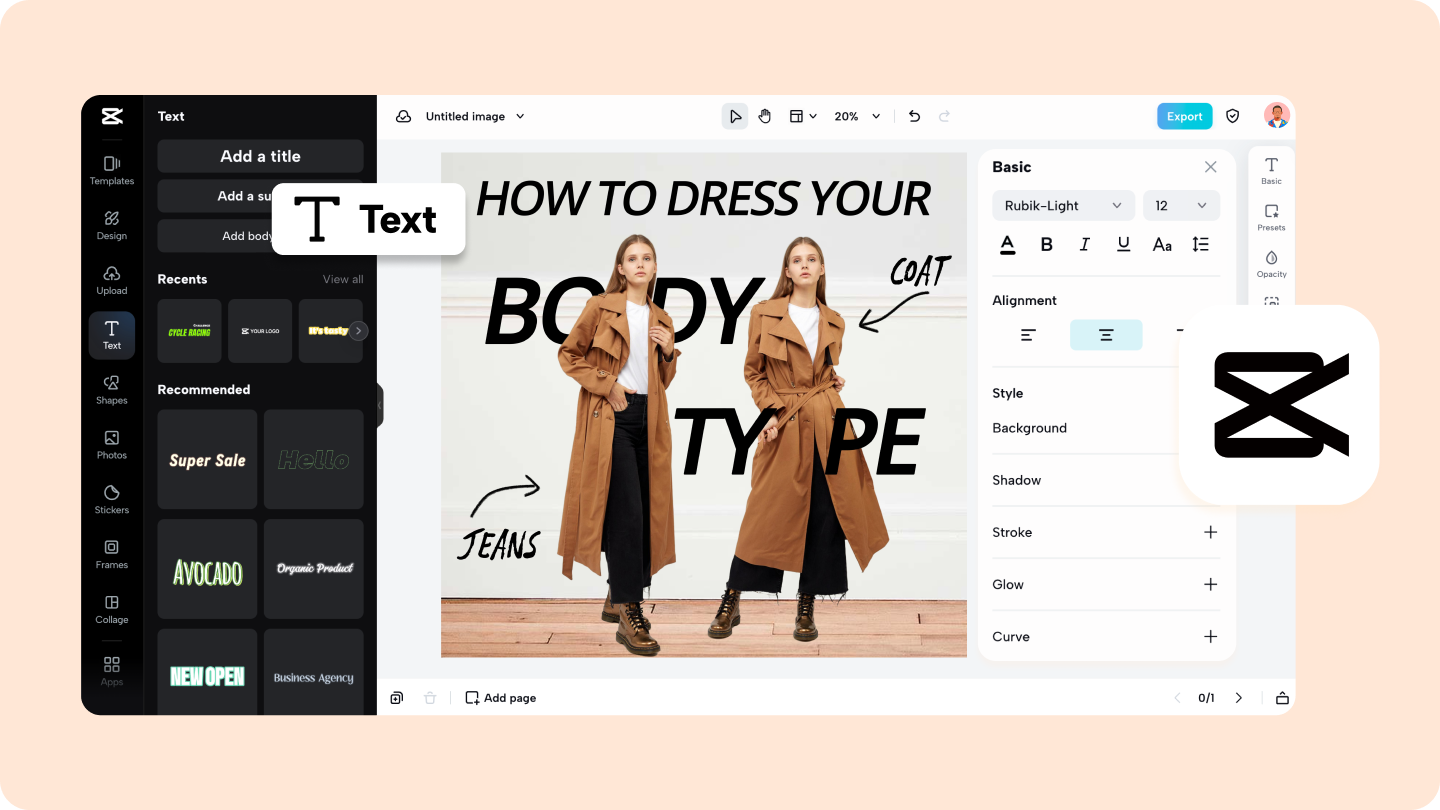Open the Untitled image title menu

click(x=475, y=116)
